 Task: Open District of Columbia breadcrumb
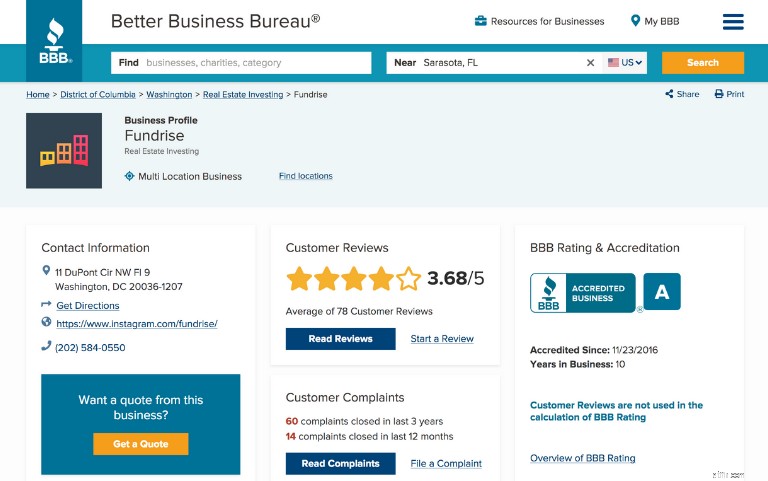point(97,95)
